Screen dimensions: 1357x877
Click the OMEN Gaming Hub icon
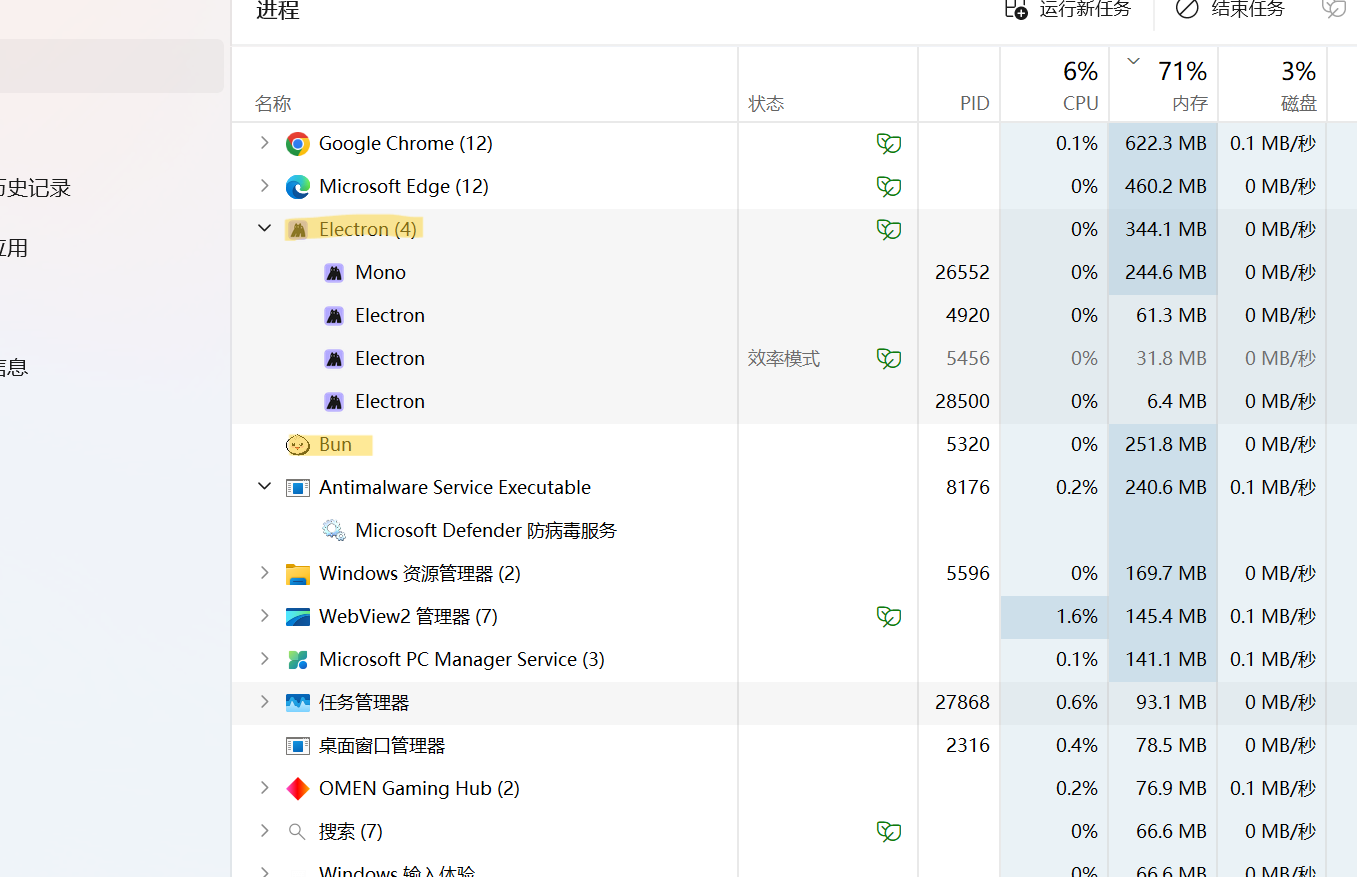297,789
